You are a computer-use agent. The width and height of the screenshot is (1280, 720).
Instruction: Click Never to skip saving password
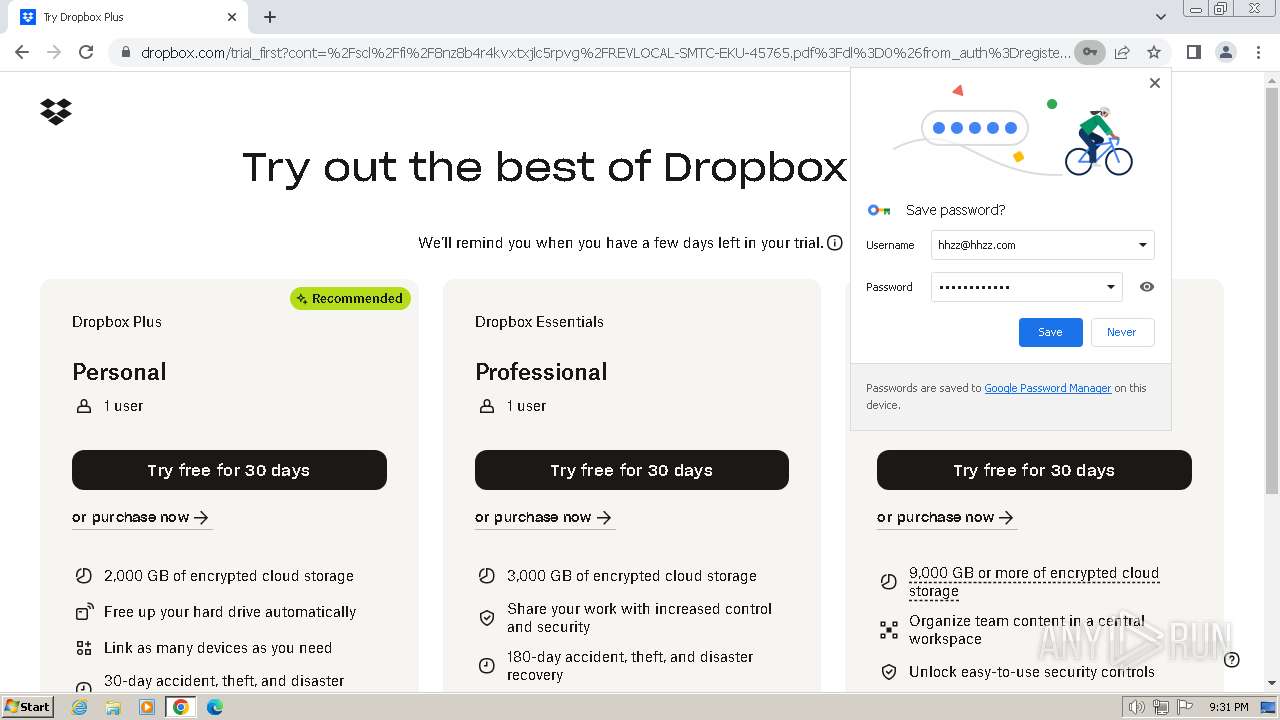click(x=1122, y=332)
